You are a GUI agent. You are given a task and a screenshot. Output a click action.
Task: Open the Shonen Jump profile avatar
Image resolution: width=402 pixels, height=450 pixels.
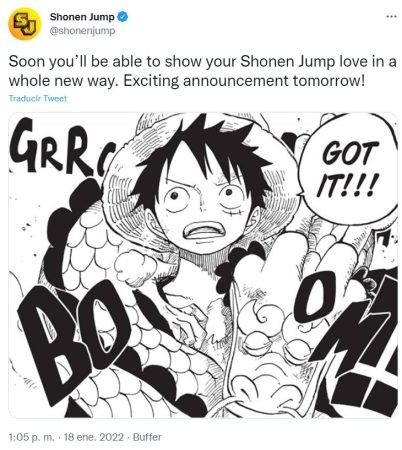pos(24,24)
